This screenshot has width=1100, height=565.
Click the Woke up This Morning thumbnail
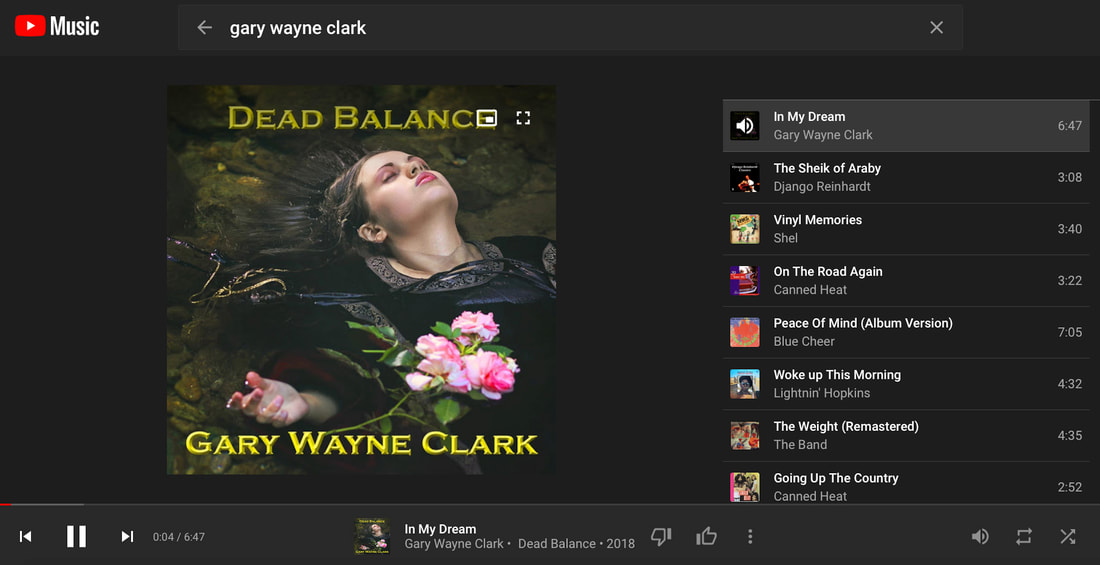pos(744,384)
